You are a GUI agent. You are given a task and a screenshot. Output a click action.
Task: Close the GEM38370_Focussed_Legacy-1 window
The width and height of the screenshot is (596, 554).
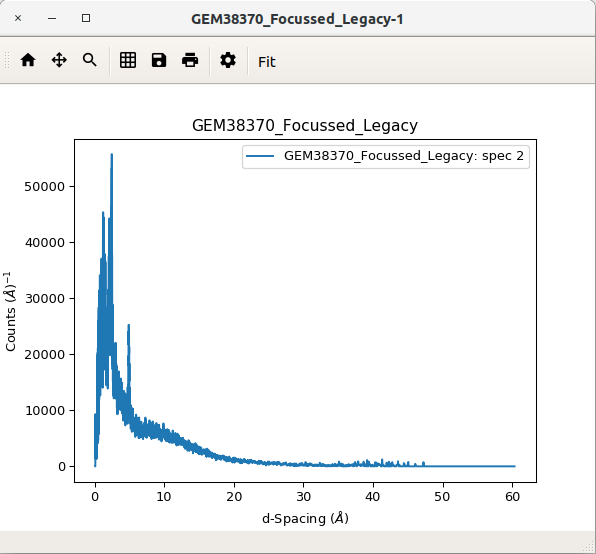click(18, 18)
